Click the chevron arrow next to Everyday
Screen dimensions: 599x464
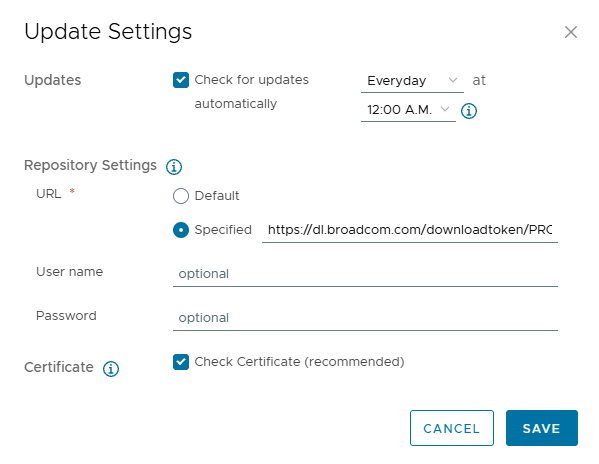pos(453,80)
